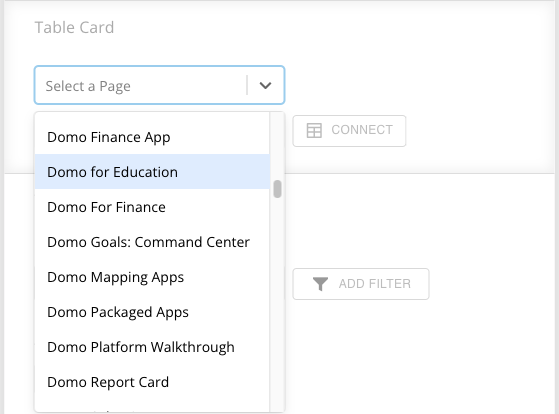The image size is (559, 414).
Task: Choose Domo Report Card page
Action: click(x=152, y=382)
